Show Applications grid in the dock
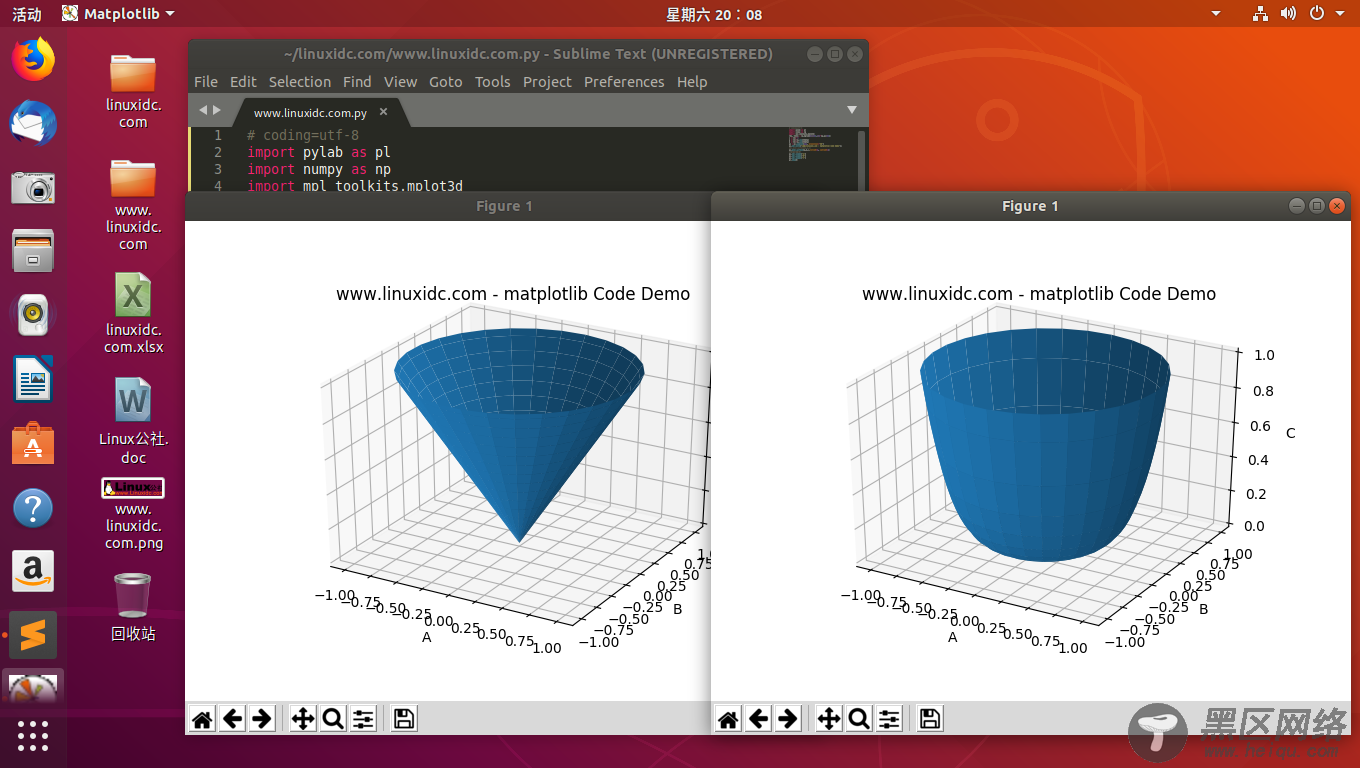Image resolution: width=1360 pixels, height=768 pixels. coord(33,736)
